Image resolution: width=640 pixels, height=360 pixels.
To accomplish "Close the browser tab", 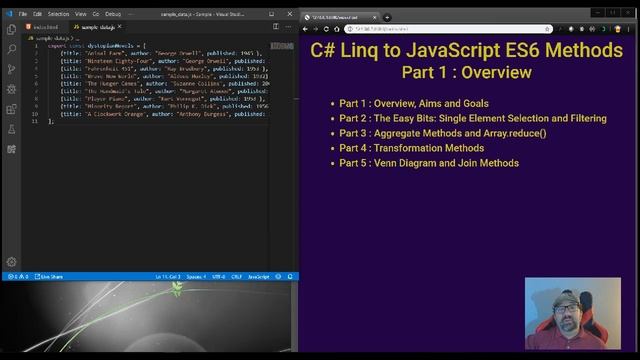I will [x=374, y=18].
